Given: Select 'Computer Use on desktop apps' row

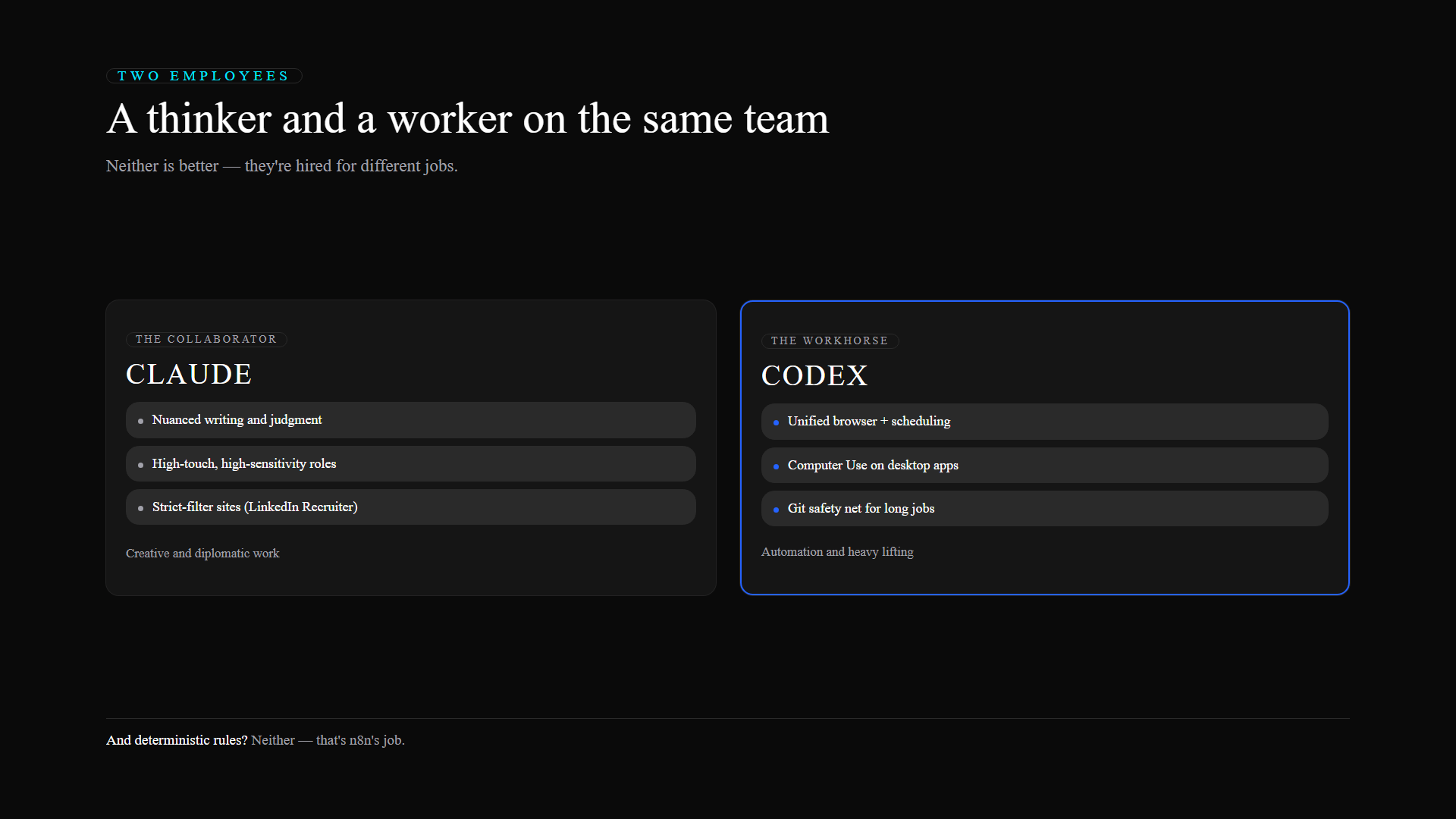Looking at the screenshot, I should tap(1045, 465).
